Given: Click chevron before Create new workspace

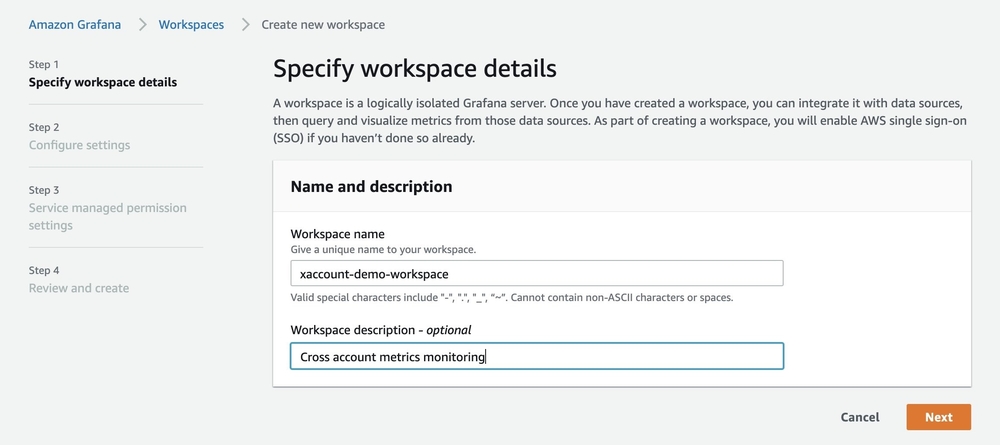Looking at the screenshot, I should [246, 25].
